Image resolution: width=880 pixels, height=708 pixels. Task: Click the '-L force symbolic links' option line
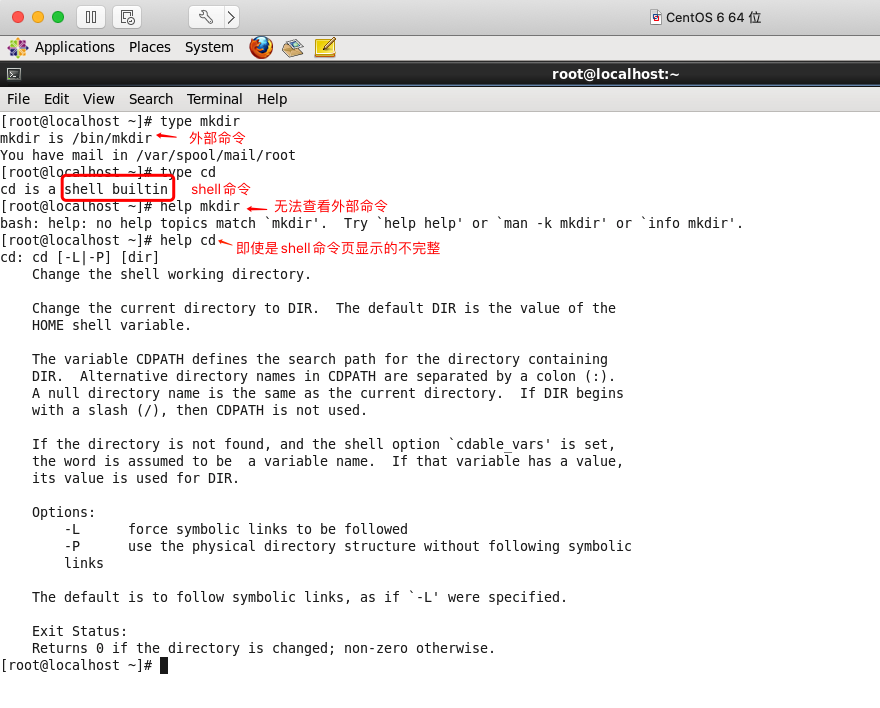point(236,529)
